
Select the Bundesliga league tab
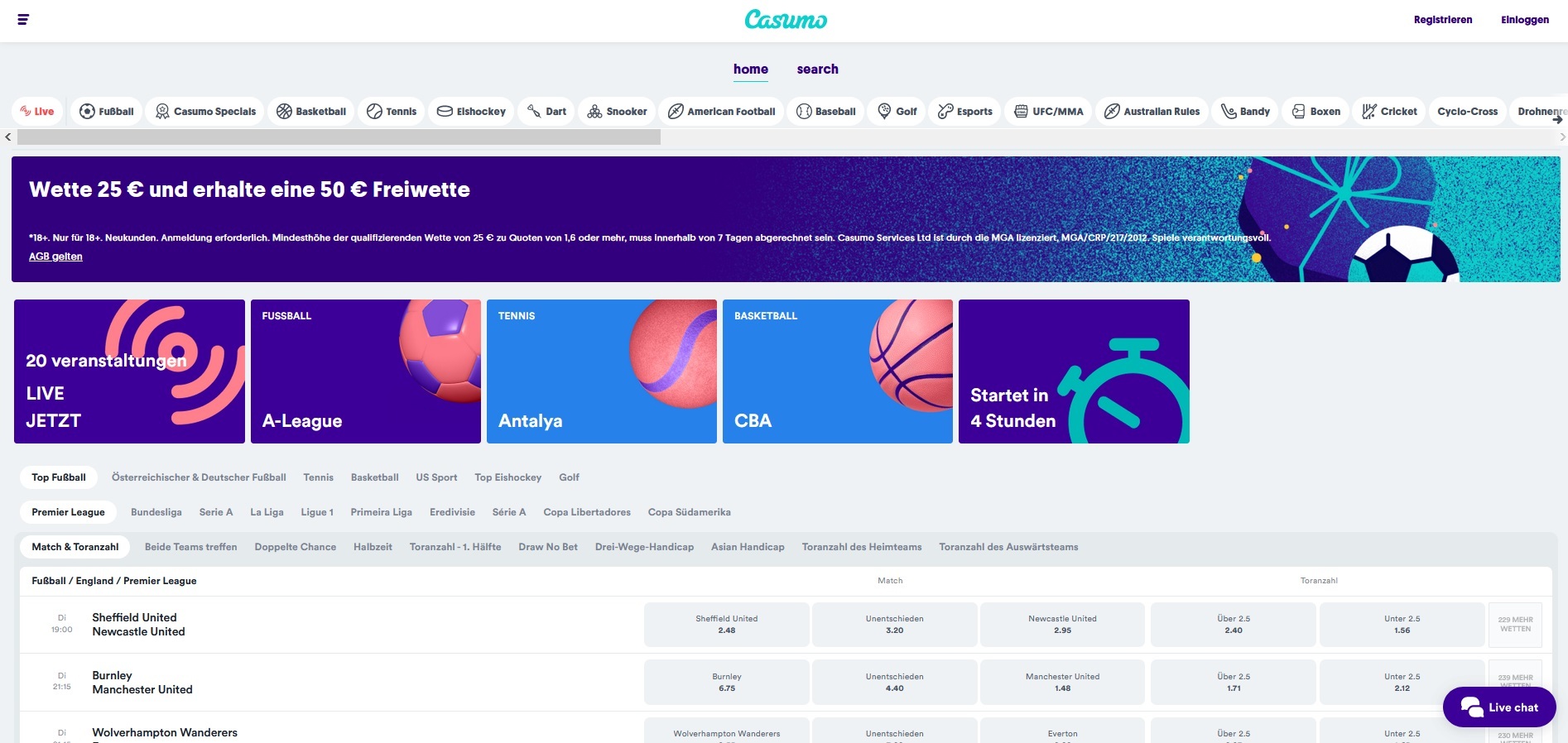point(156,512)
